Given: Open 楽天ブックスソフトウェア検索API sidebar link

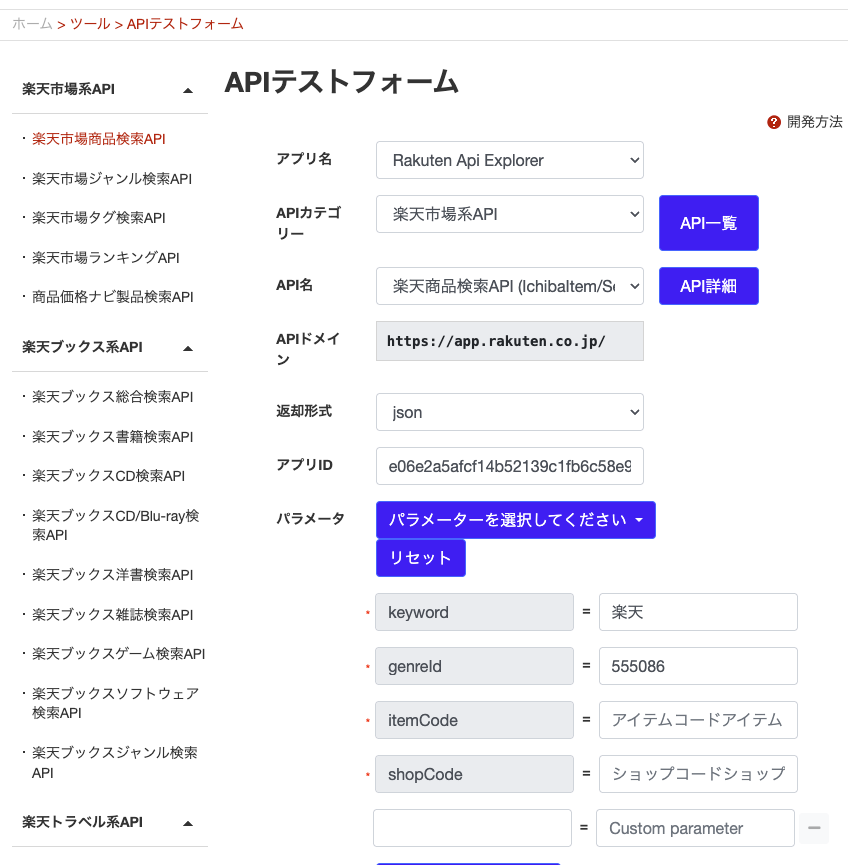Looking at the screenshot, I should click(115, 703).
